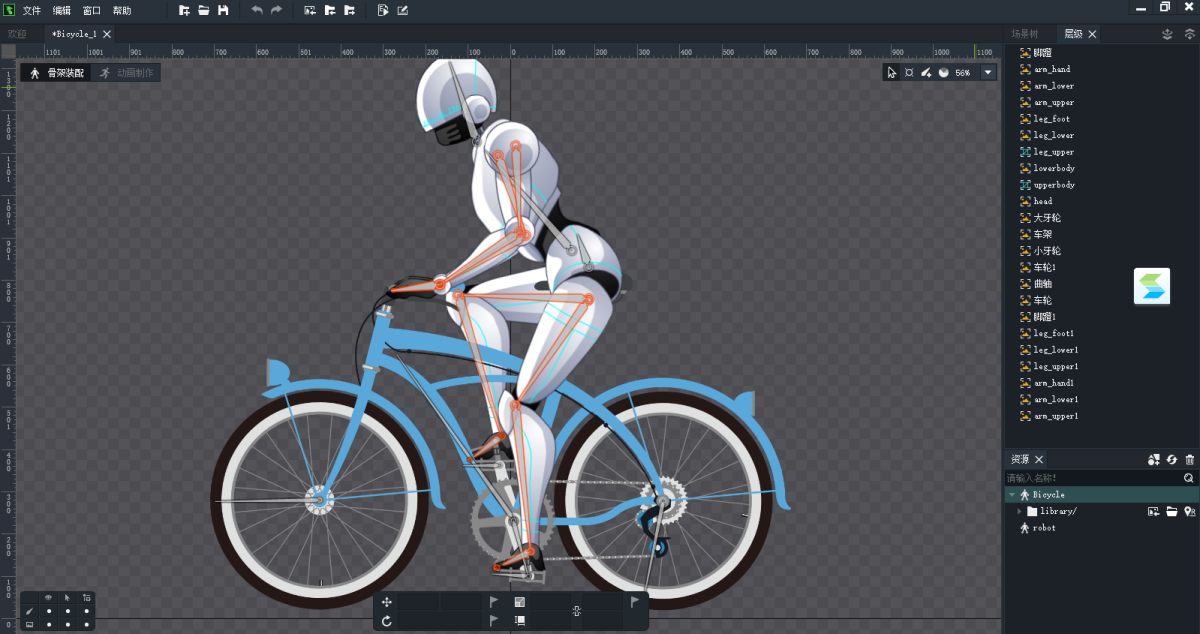Click the open project folder icon
This screenshot has height=634, width=1200.
(203, 10)
